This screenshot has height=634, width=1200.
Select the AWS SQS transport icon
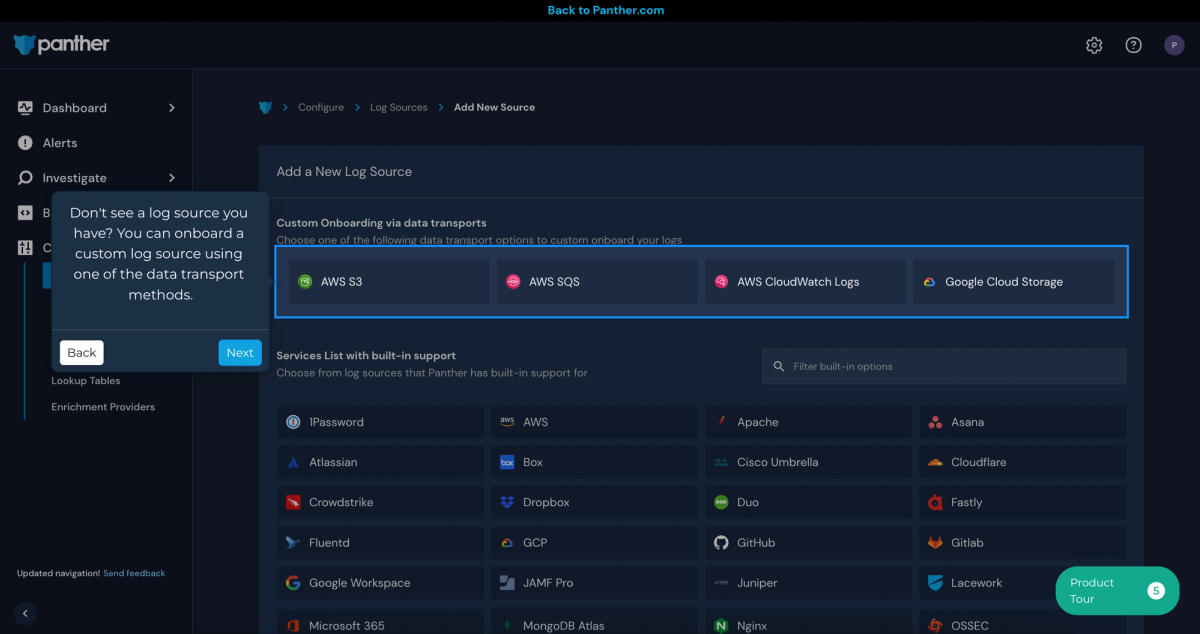pyautogui.click(x=513, y=282)
